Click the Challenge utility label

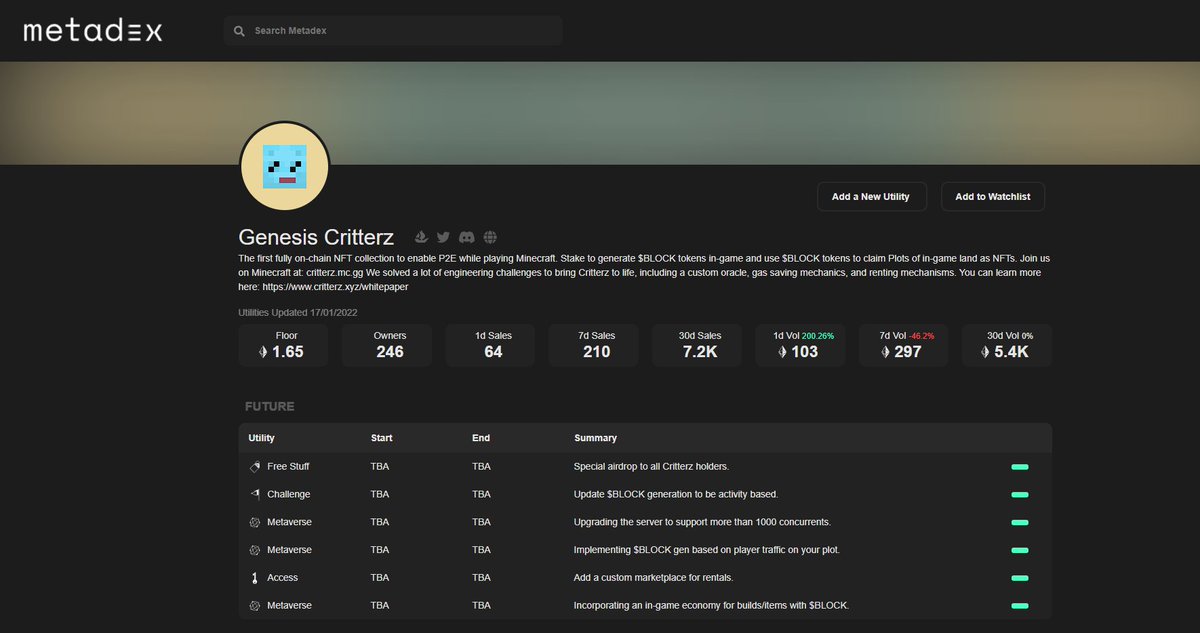point(289,494)
